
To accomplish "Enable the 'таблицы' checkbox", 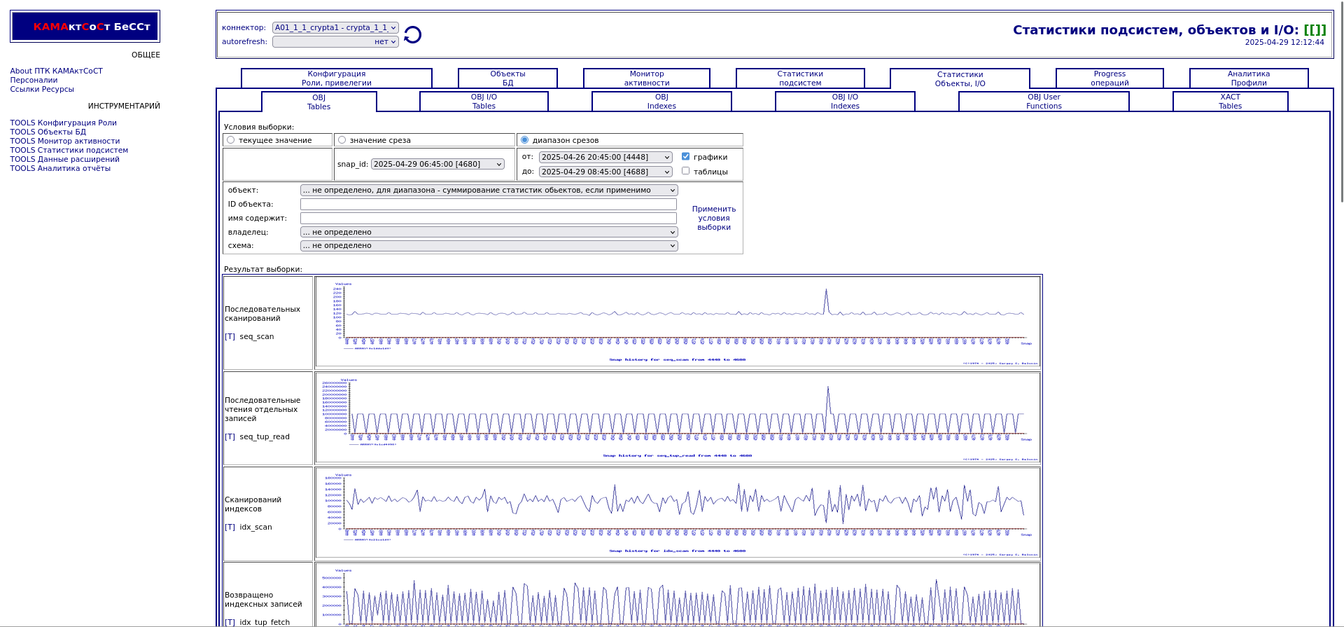I will coord(686,171).
